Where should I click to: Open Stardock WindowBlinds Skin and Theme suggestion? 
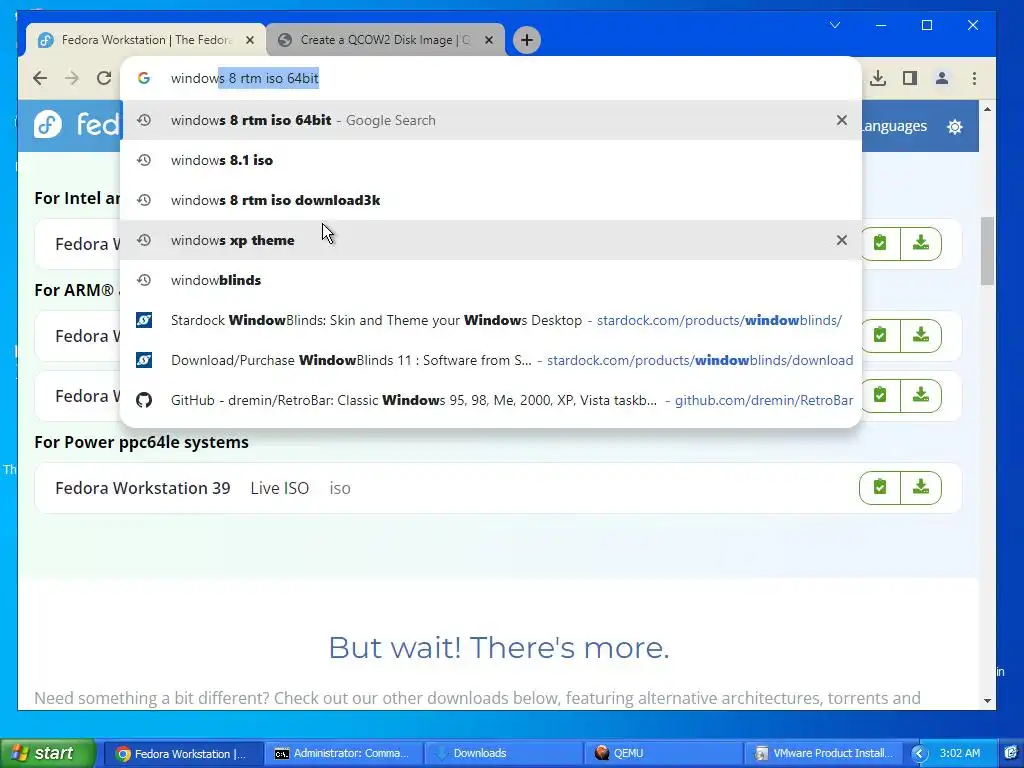point(491,320)
